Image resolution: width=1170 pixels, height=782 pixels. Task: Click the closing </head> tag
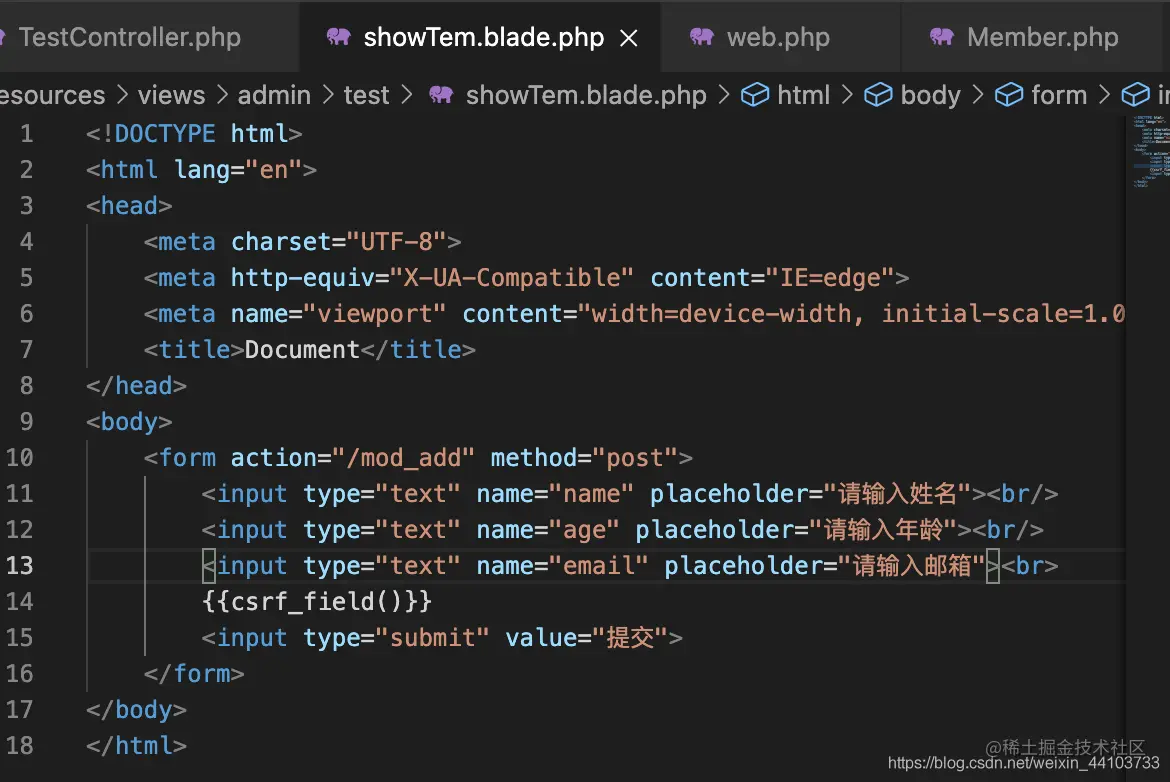point(136,386)
